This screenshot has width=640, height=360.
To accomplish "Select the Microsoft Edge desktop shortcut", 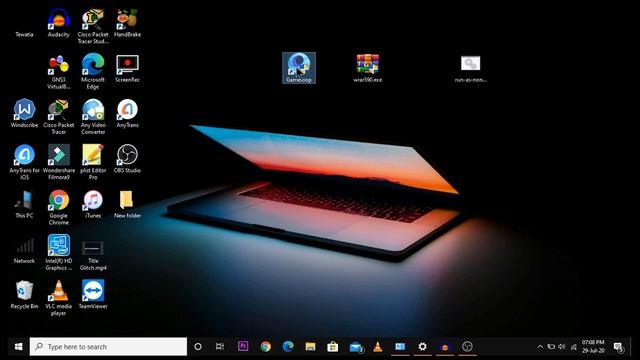I will point(93,72).
